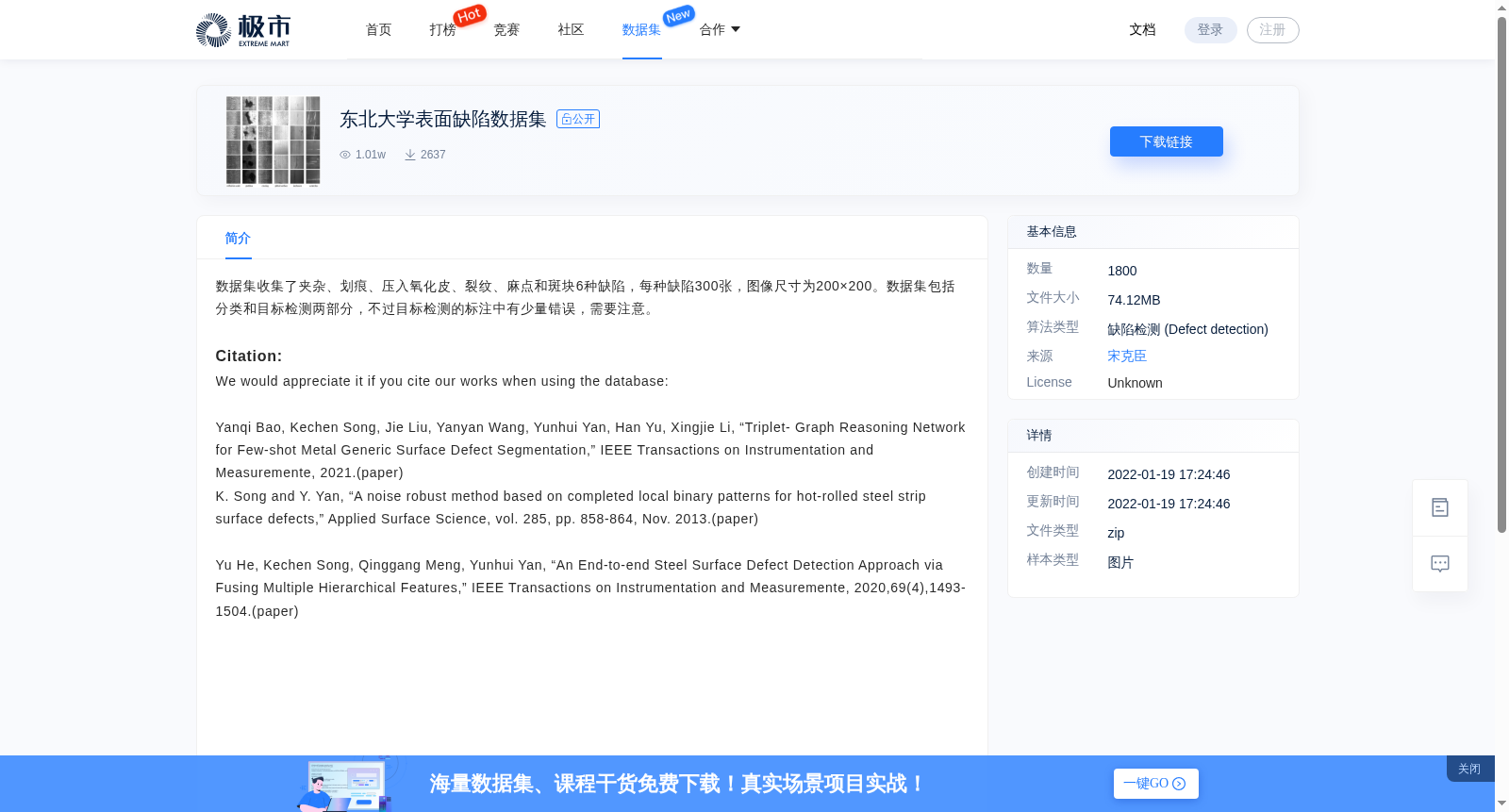Open the 文档 documentation link
Screen dimensions: 1509x812
point(1142,30)
